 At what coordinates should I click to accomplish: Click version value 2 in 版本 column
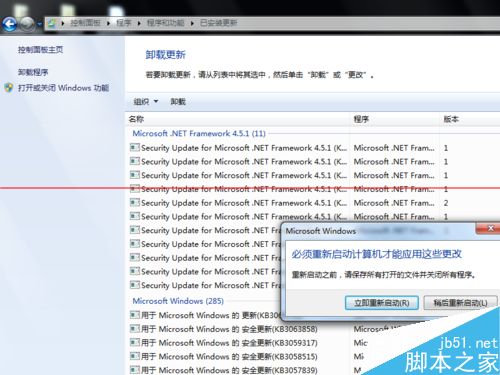pyautogui.click(x=446, y=203)
